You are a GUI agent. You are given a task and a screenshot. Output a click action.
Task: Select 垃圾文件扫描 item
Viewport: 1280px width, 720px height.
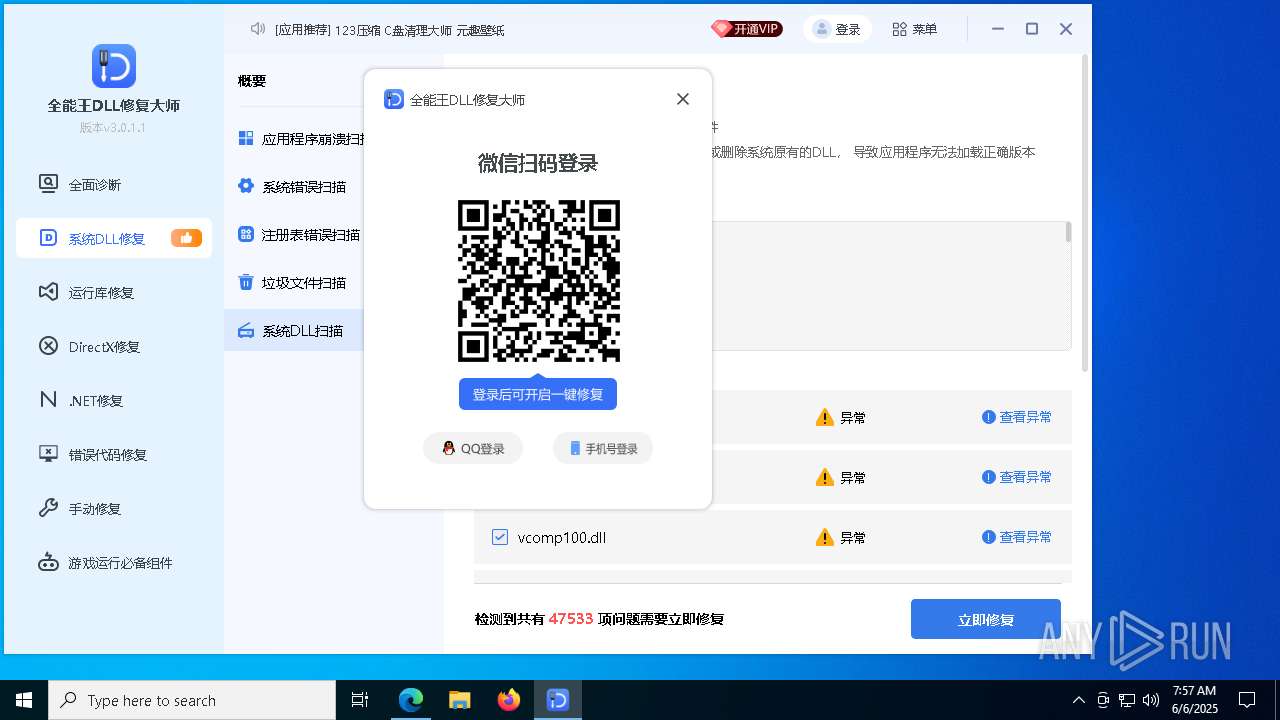tap(292, 283)
